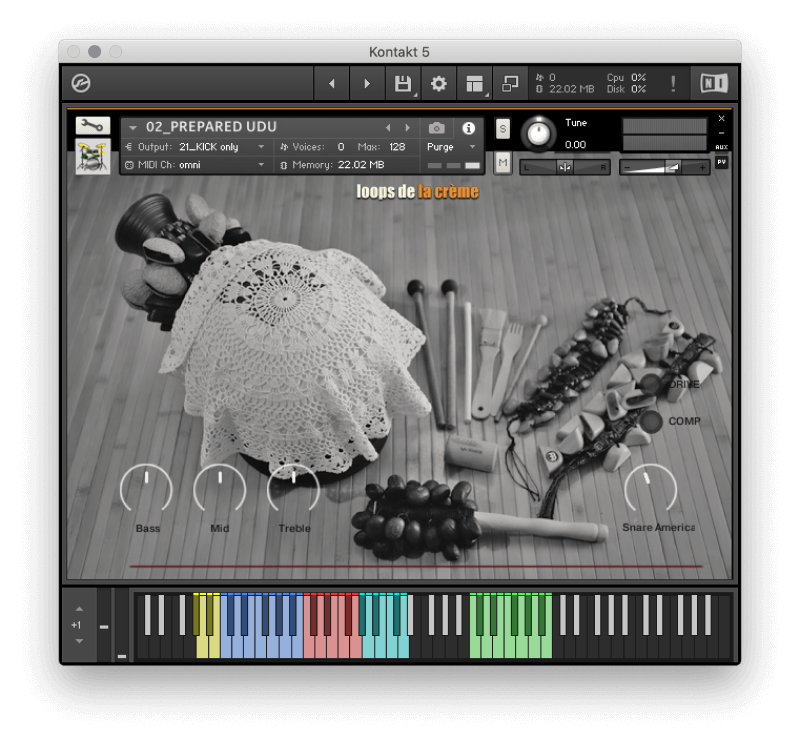Click the pitch bend wheel strip
This screenshot has height=744, width=800.
tap(104, 626)
